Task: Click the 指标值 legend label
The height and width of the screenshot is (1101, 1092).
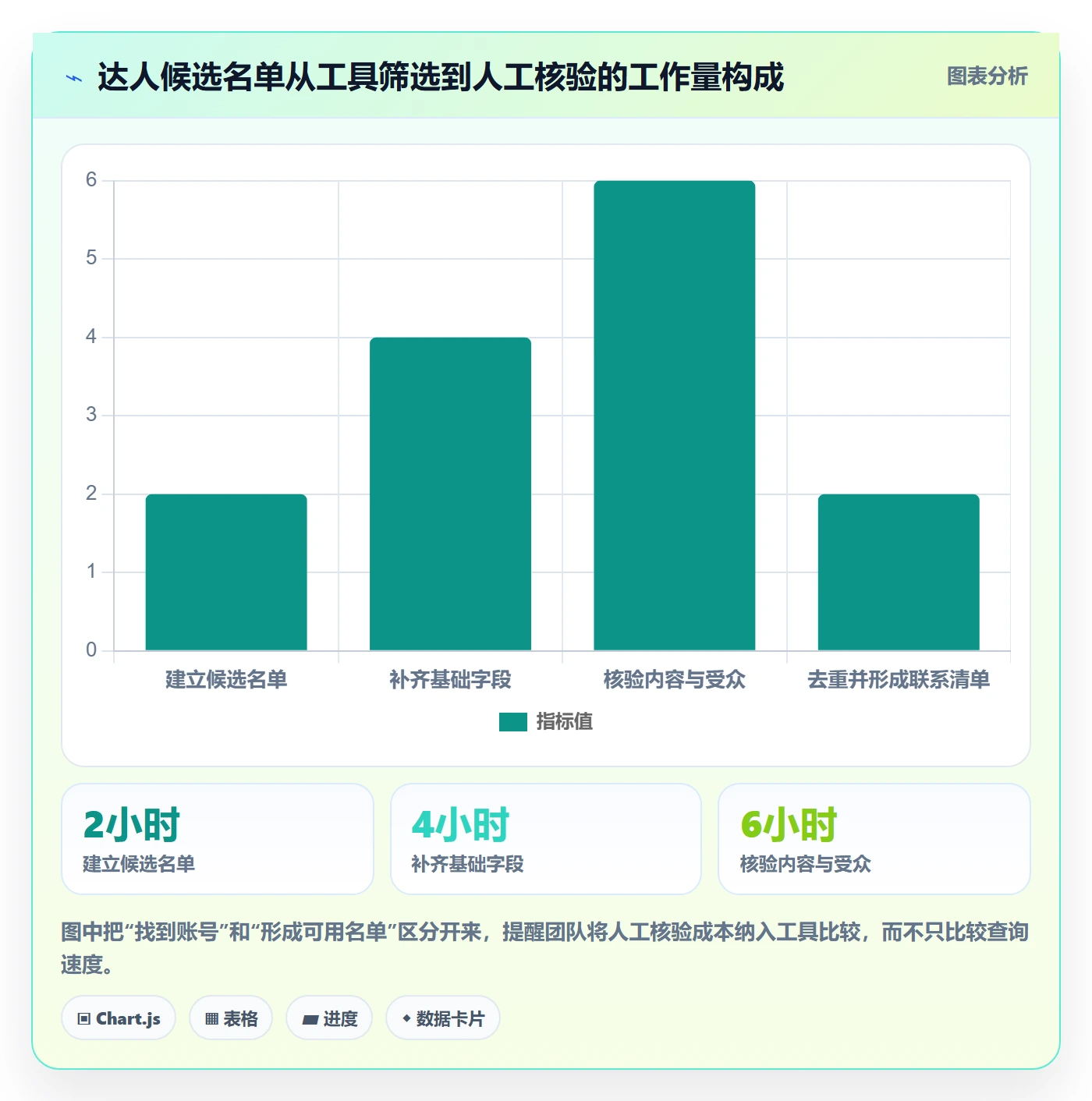Action: [565, 722]
